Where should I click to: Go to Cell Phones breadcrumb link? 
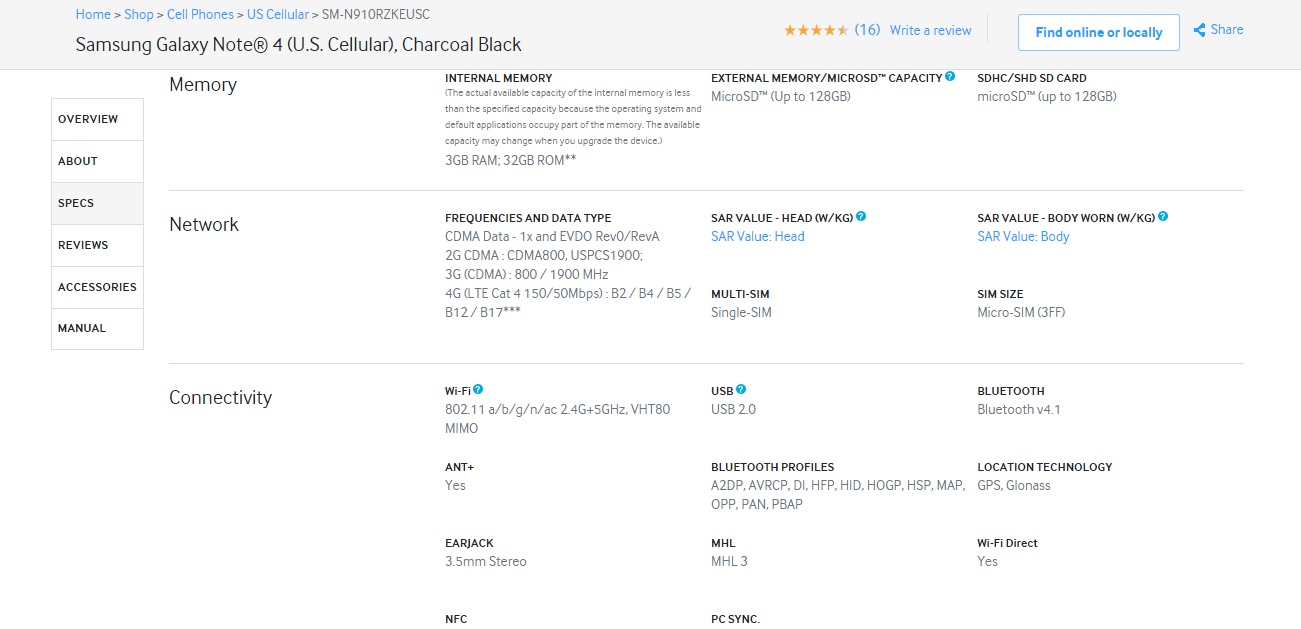(x=200, y=15)
